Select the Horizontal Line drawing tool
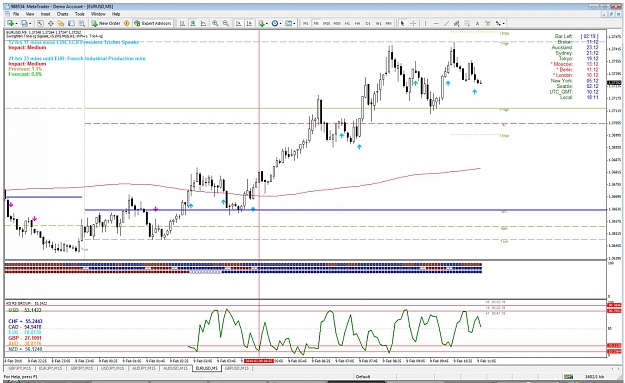 coord(436,24)
